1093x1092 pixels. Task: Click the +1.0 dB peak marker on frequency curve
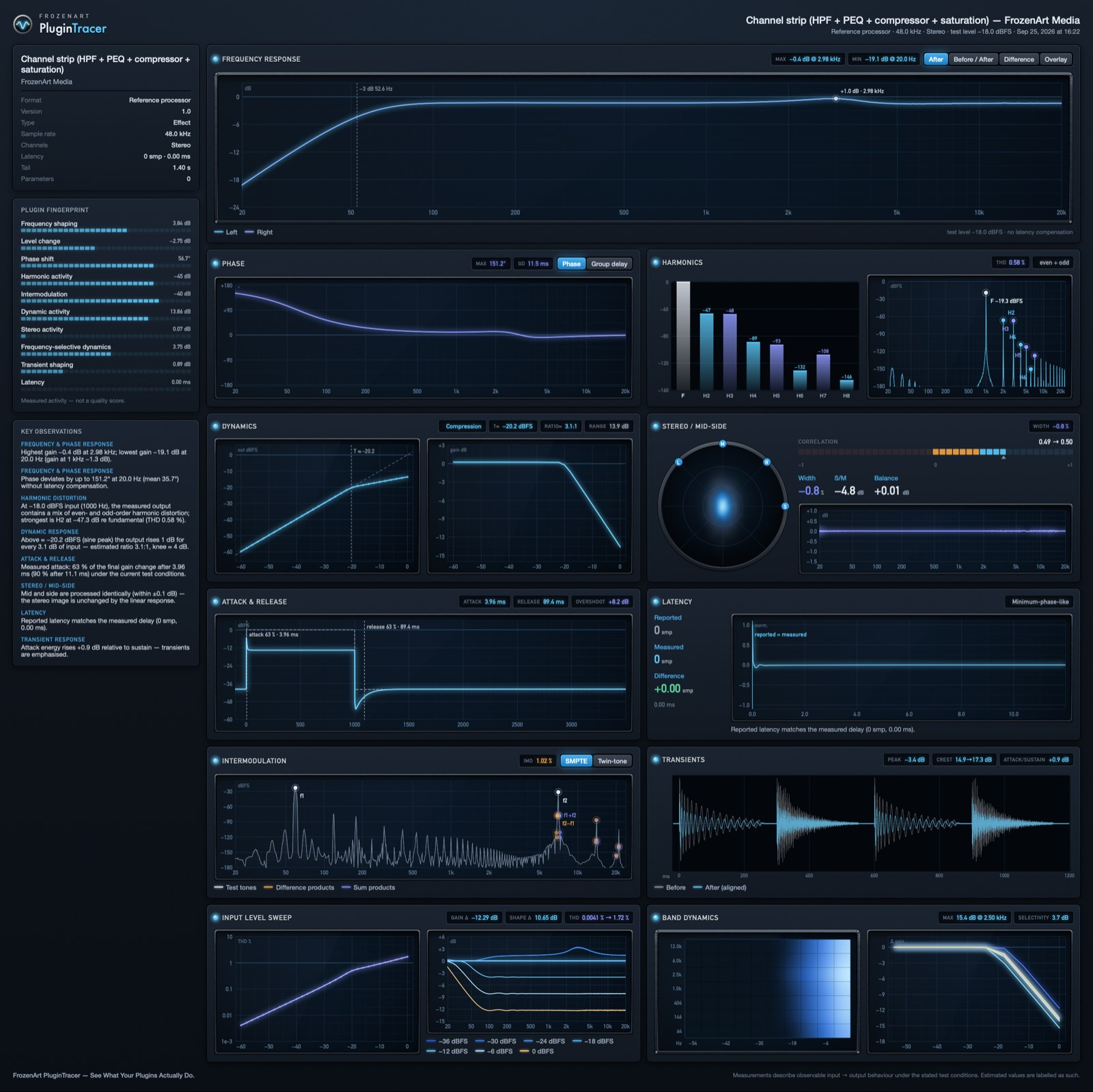point(835,99)
